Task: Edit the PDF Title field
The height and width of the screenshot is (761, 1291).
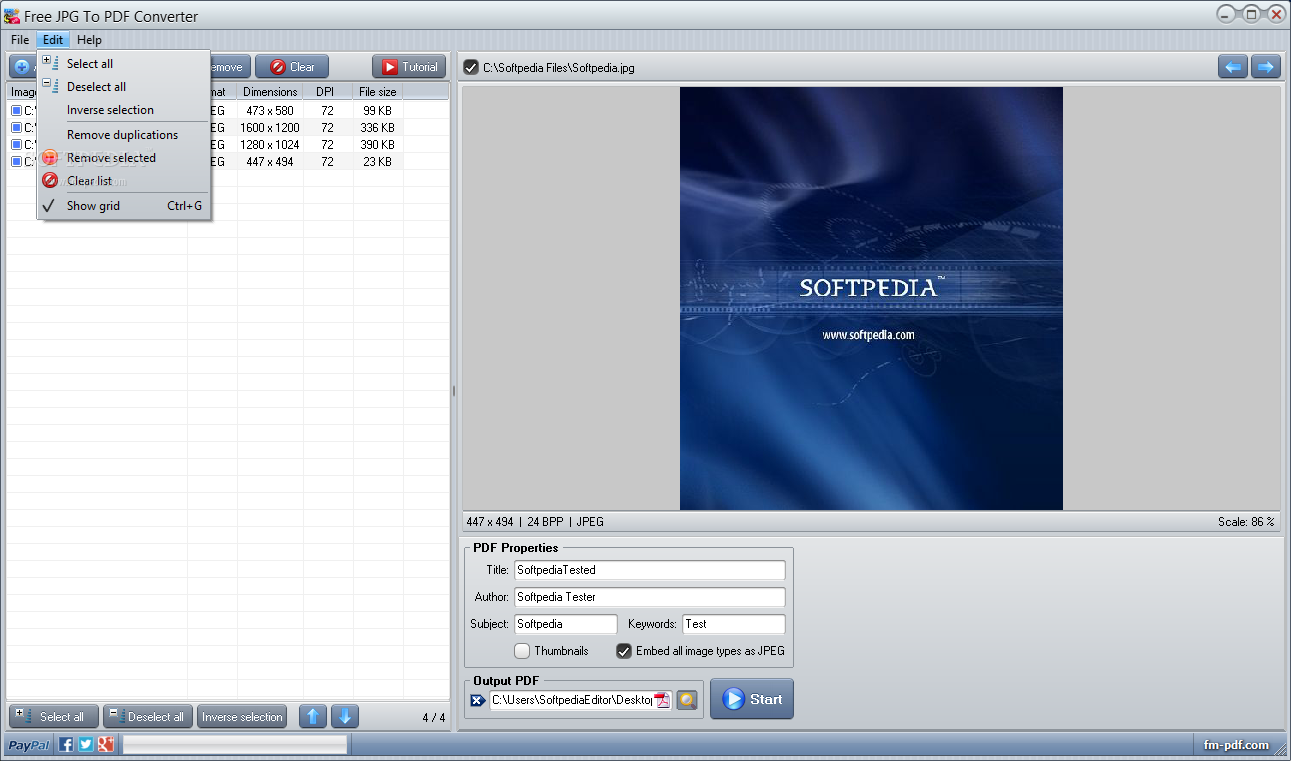Action: click(x=650, y=570)
